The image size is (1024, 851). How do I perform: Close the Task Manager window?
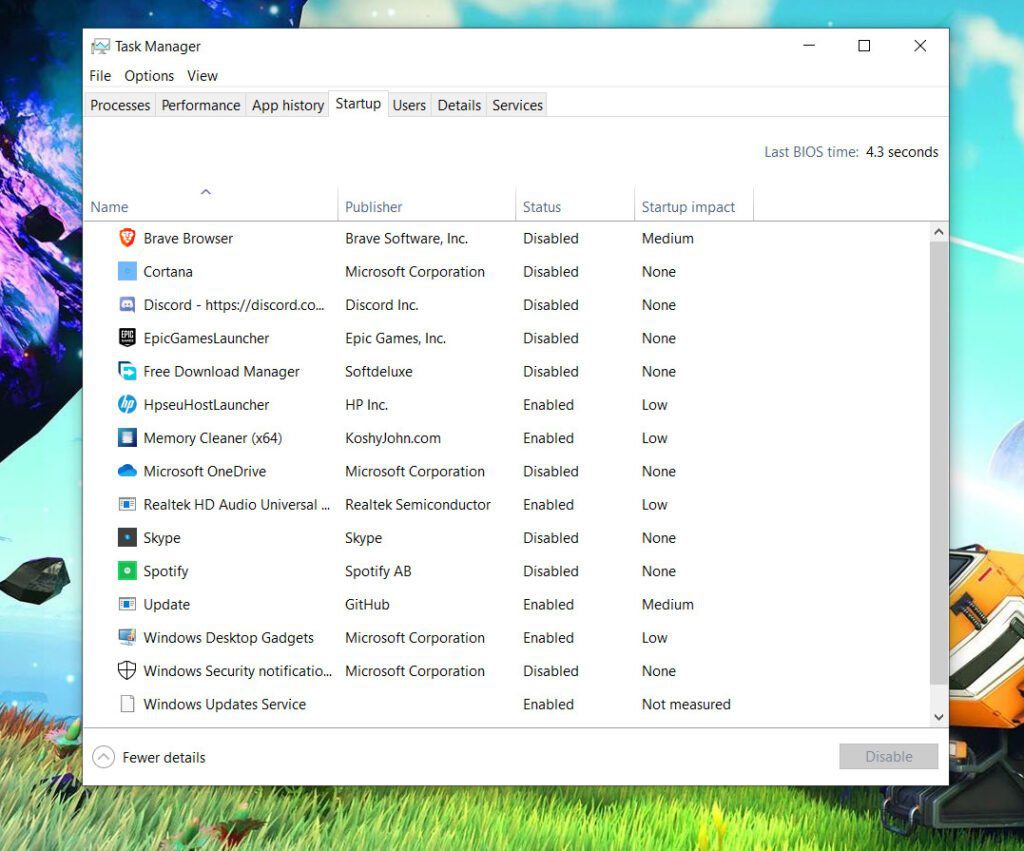tap(920, 46)
